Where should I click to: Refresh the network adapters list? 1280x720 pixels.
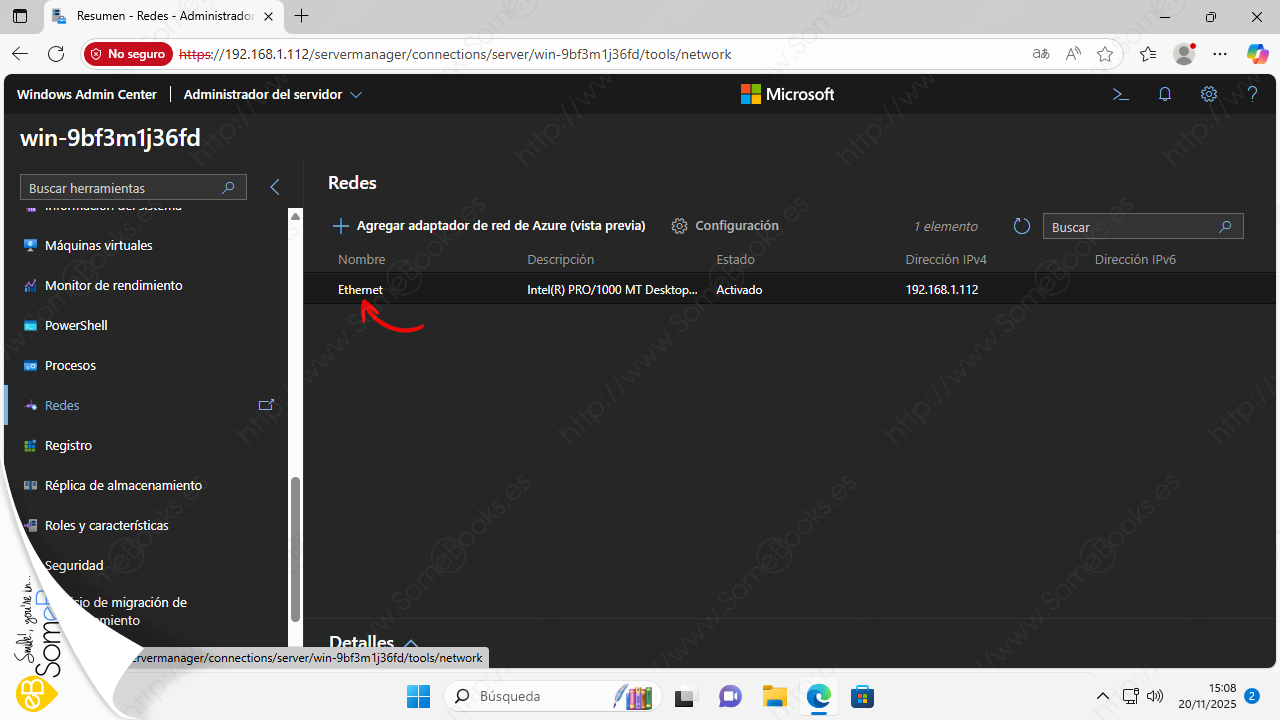coord(1021,227)
